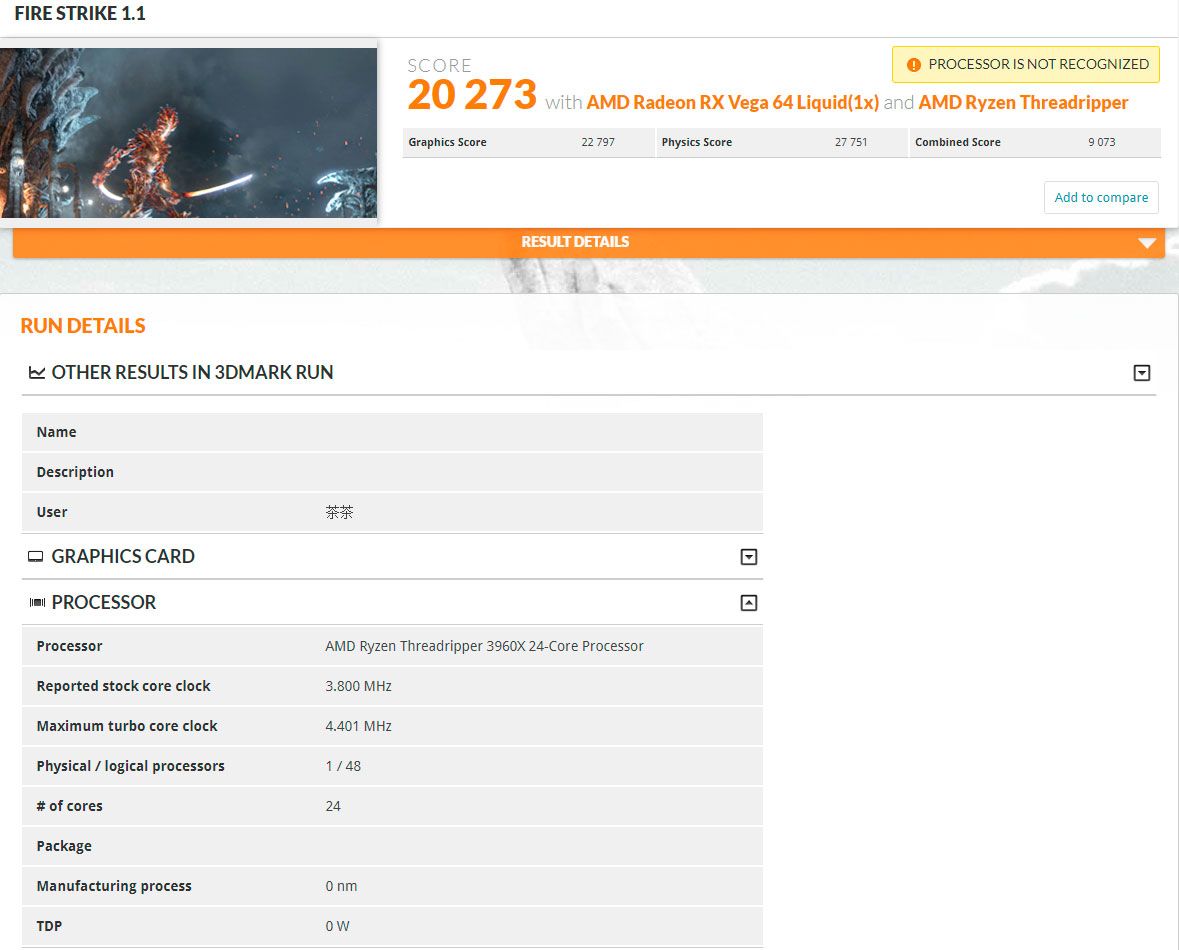The width and height of the screenshot is (1179, 950).
Task: Click the Graphics Score label
Action: (447, 142)
